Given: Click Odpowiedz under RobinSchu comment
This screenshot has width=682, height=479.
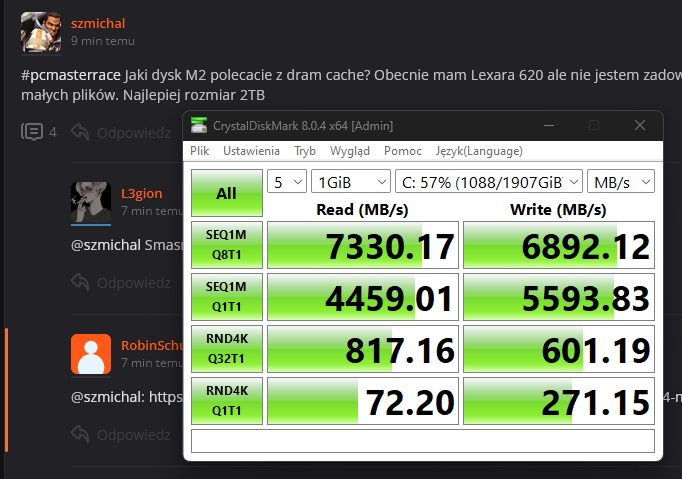Looking at the screenshot, I should click(x=134, y=434).
